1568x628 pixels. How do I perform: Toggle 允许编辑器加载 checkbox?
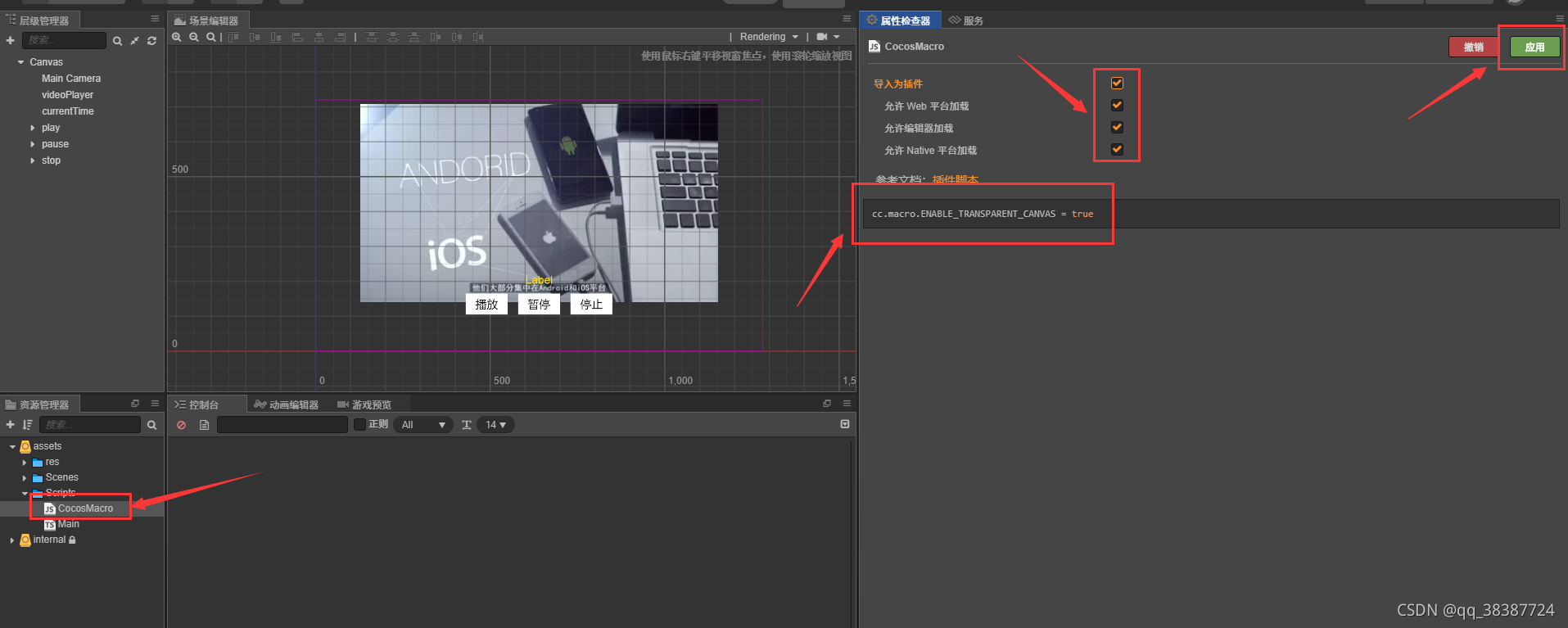[1117, 127]
